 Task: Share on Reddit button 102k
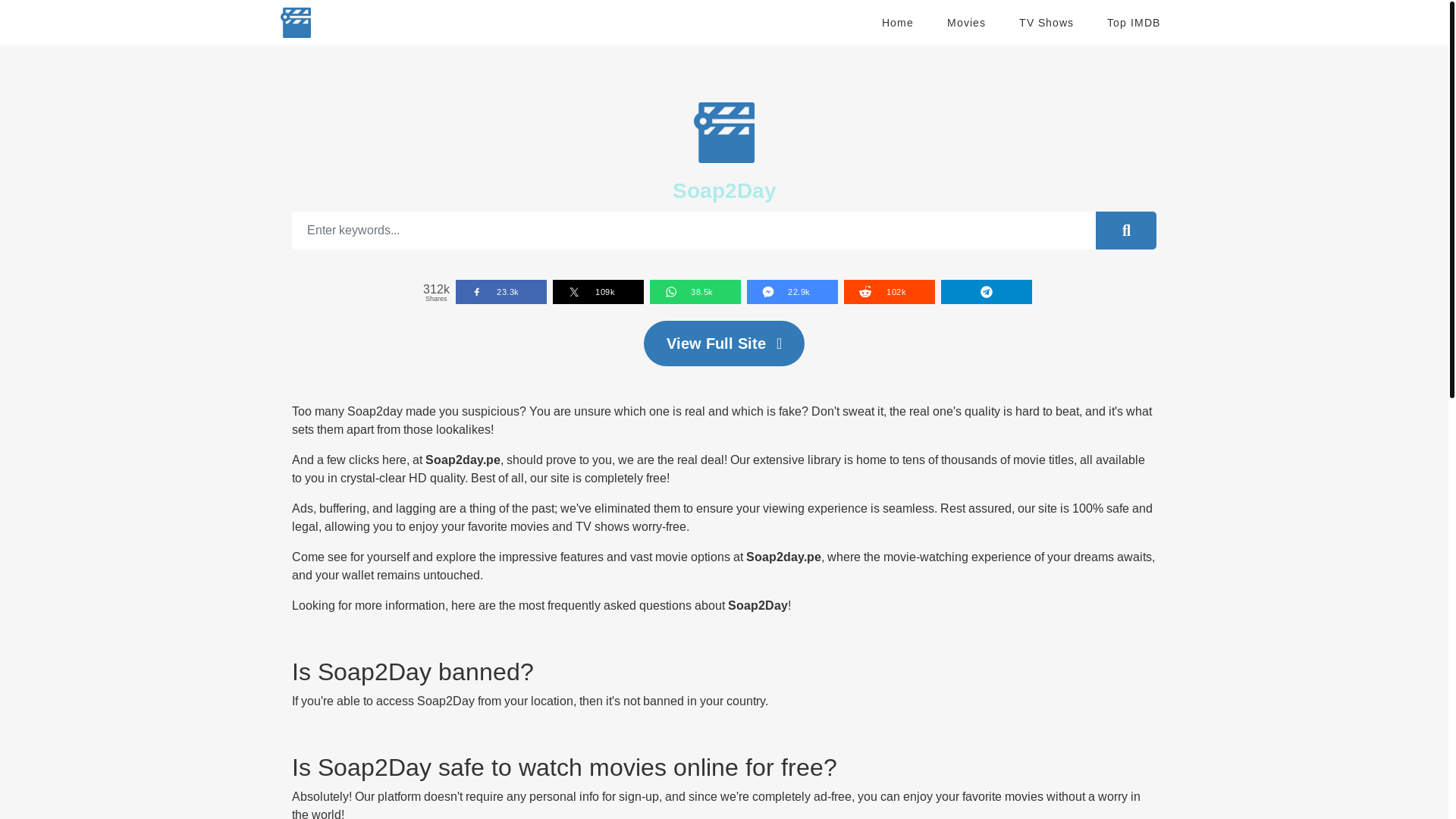pyautogui.click(x=889, y=292)
